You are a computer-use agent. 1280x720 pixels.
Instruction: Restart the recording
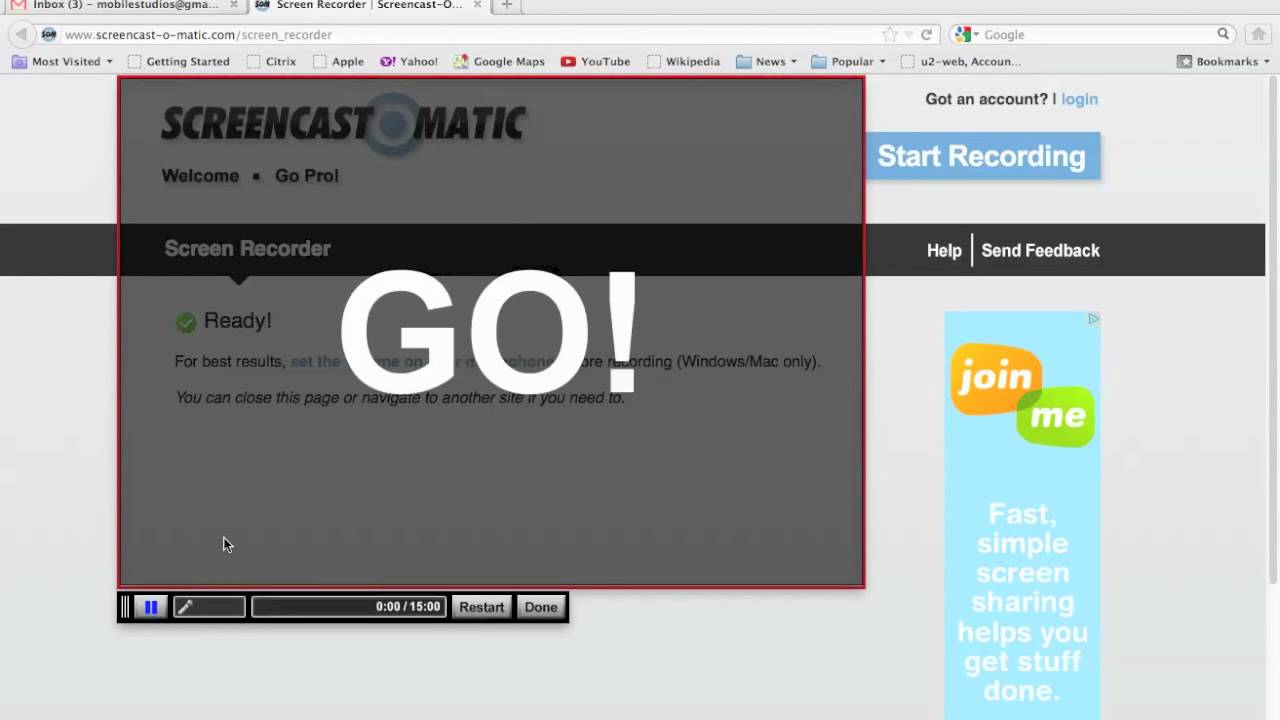coord(481,607)
